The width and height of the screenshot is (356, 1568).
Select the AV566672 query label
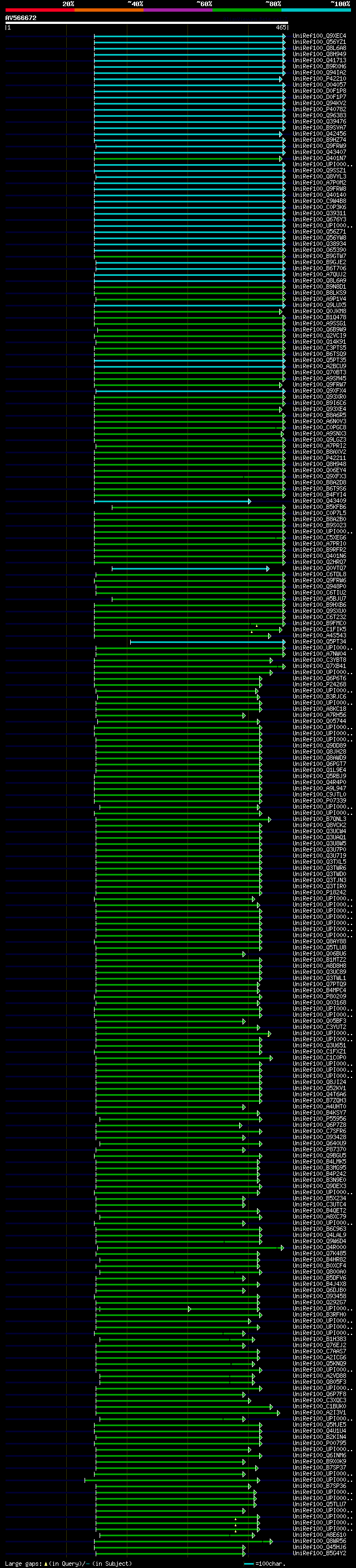click(21, 18)
